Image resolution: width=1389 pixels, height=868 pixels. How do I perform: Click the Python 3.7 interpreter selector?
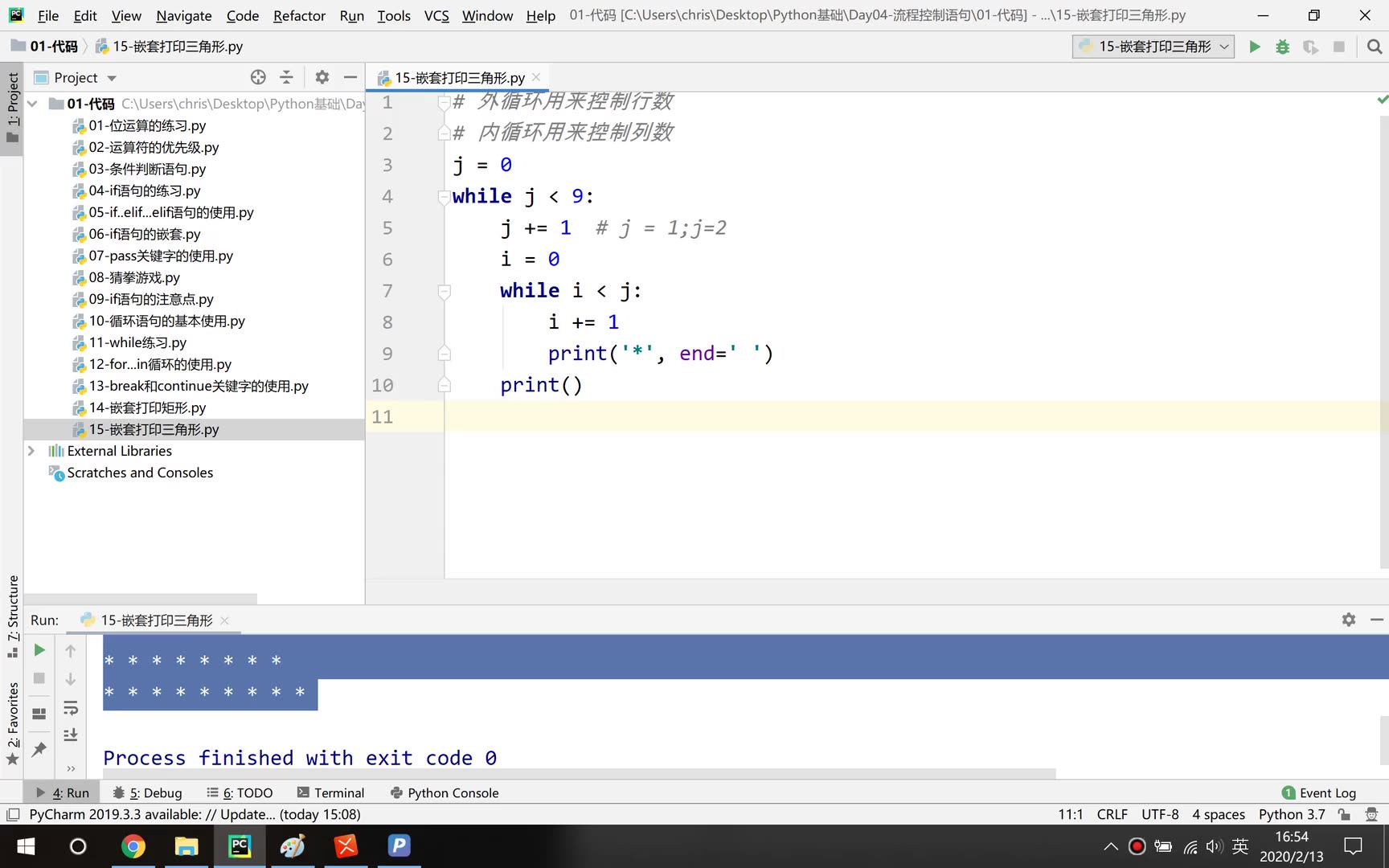point(1292,814)
